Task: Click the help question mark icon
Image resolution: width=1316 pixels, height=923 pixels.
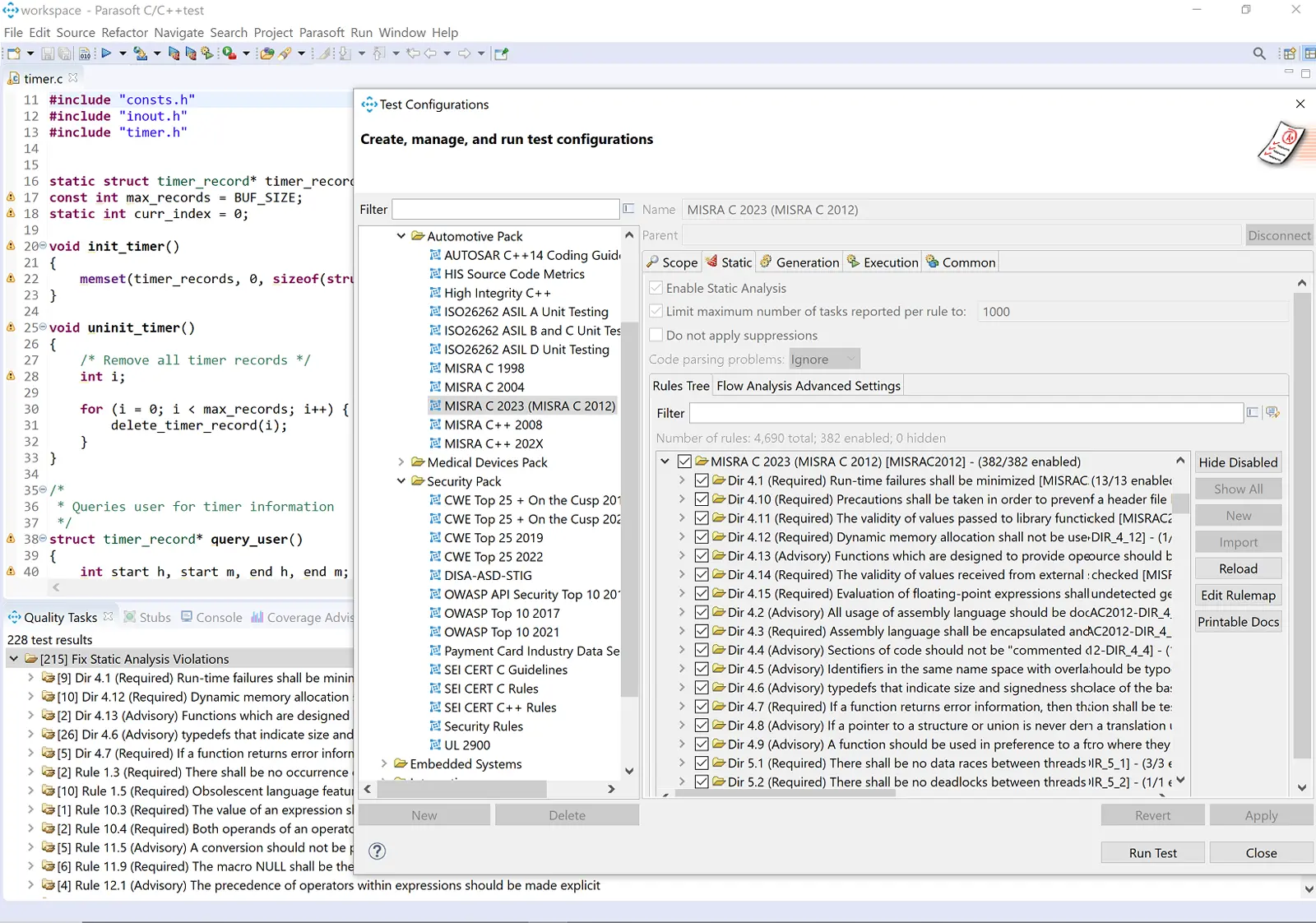Action: click(x=377, y=851)
